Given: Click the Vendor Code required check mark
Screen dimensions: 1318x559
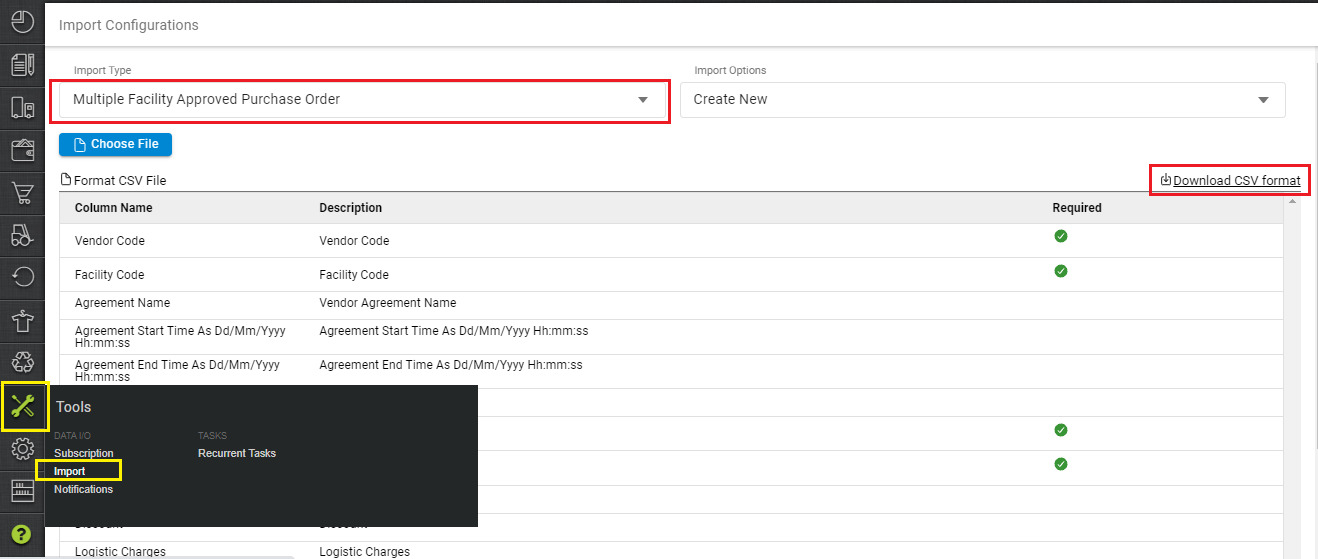Looking at the screenshot, I should tap(1061, 236).
